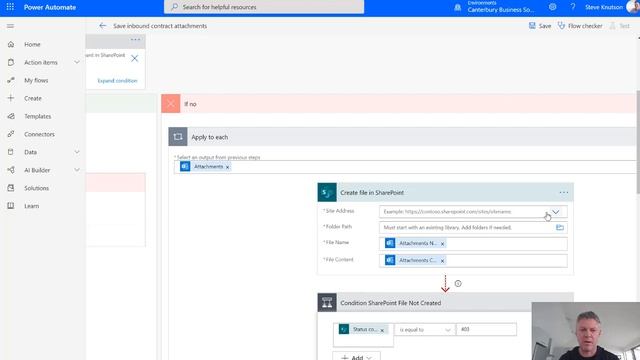Close the collapsed condition card with X
Screen dimensions: 640x360
(x=135, y=58)
